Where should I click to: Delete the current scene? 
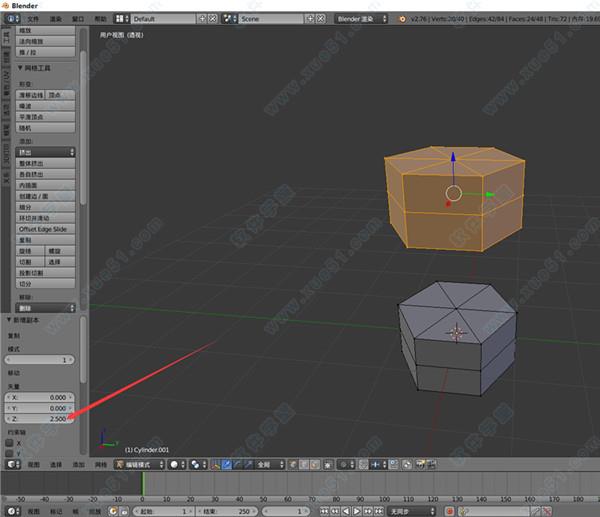(x=321, y=18)
